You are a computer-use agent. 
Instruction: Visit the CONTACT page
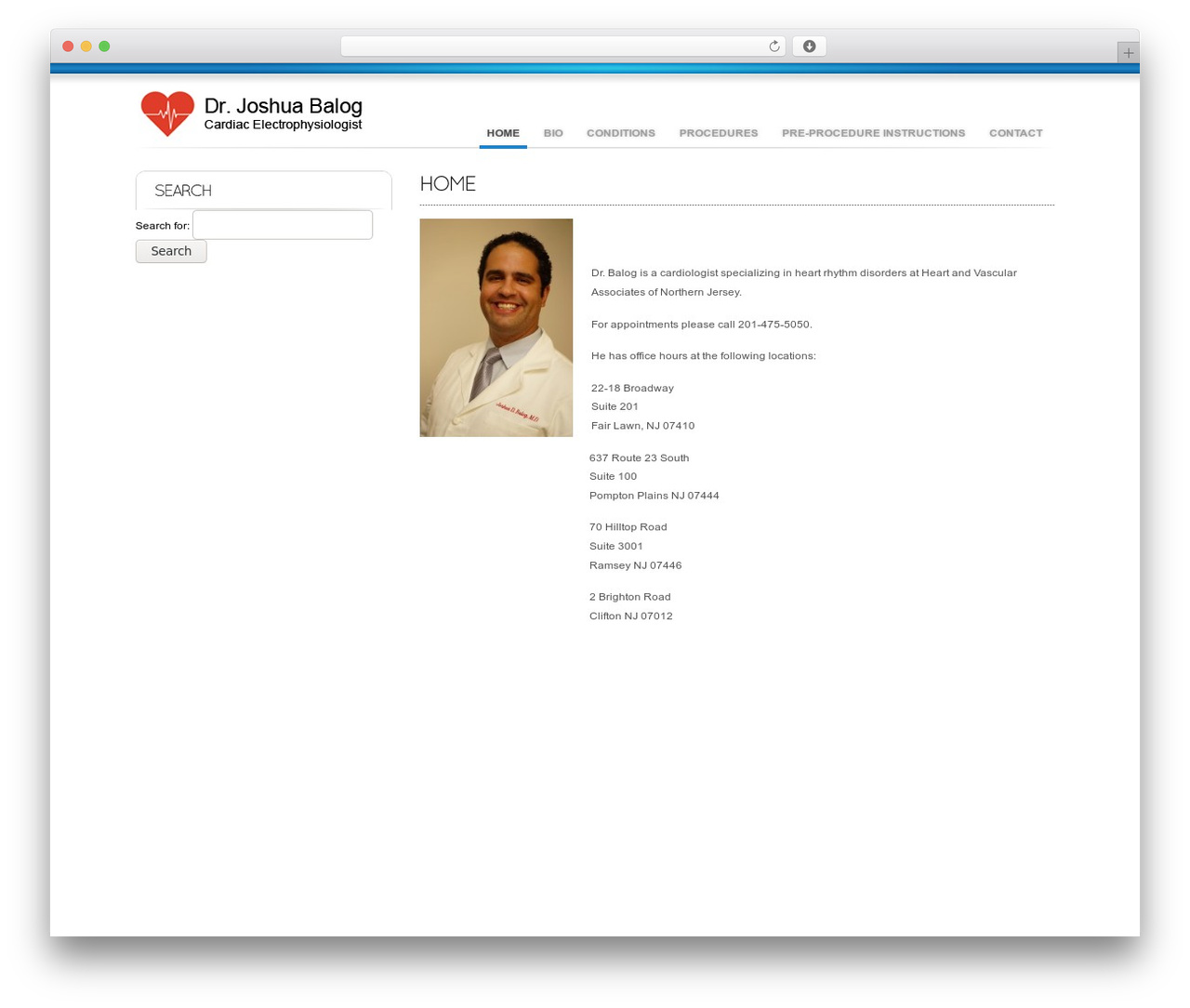1015,133
